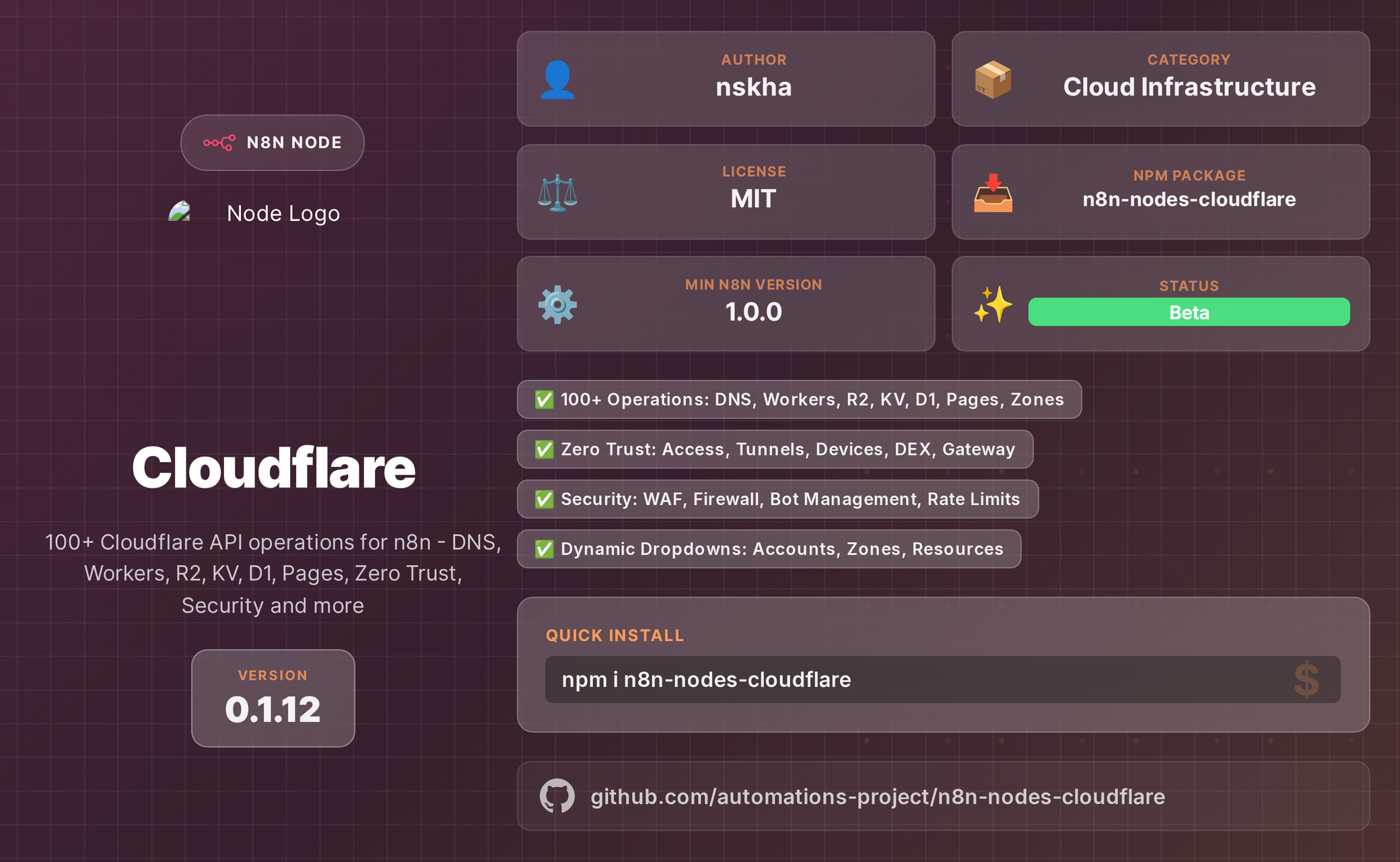Viewport: 1400px width, 862px height.
Task: Click the npm i n8n-nodes-cloudflare command field
Action: tap(943, 679)
